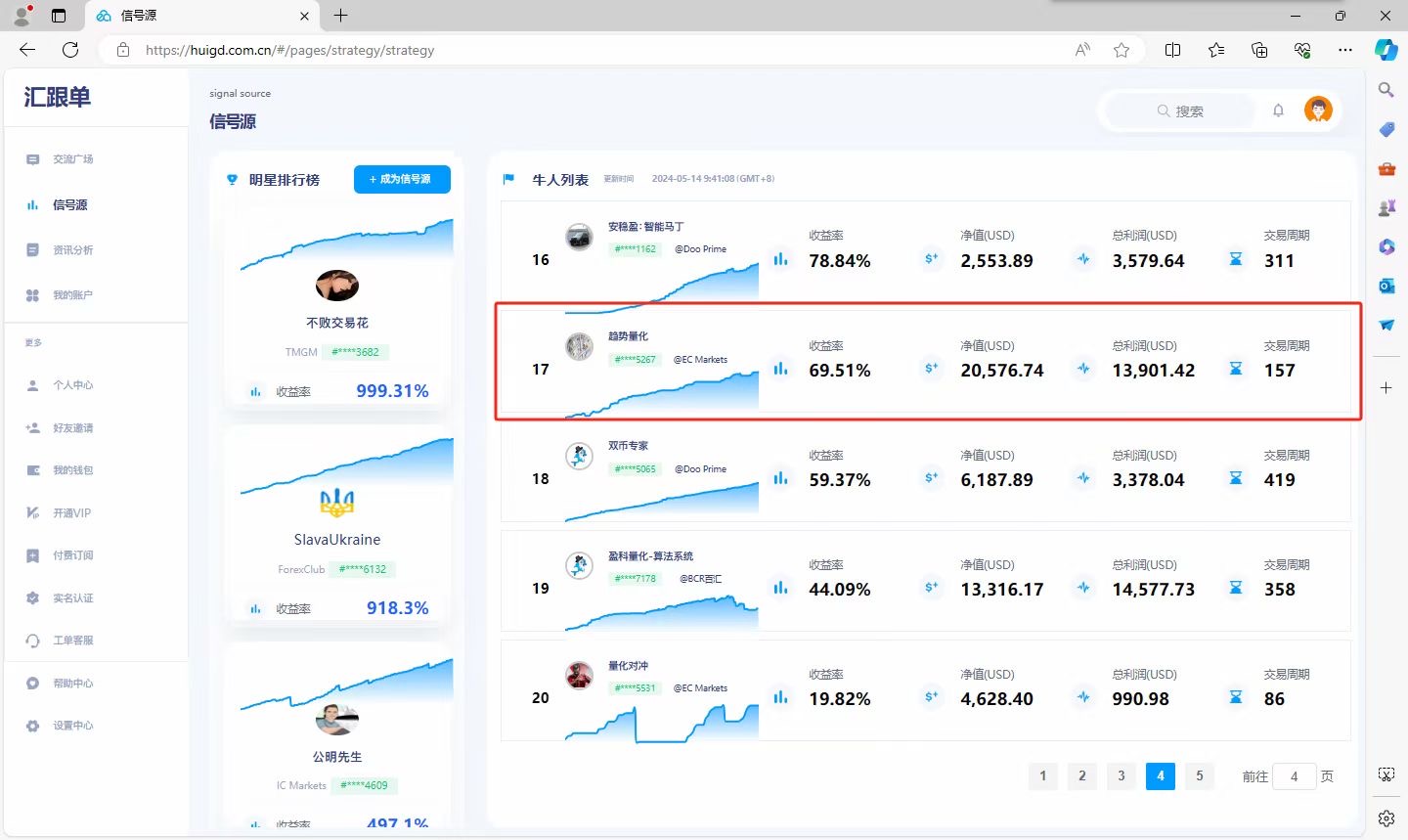Image resolution: width=1408 pixels, height=840 pixels.
Task: Click the address bar URL
Action: click(289, 50)
